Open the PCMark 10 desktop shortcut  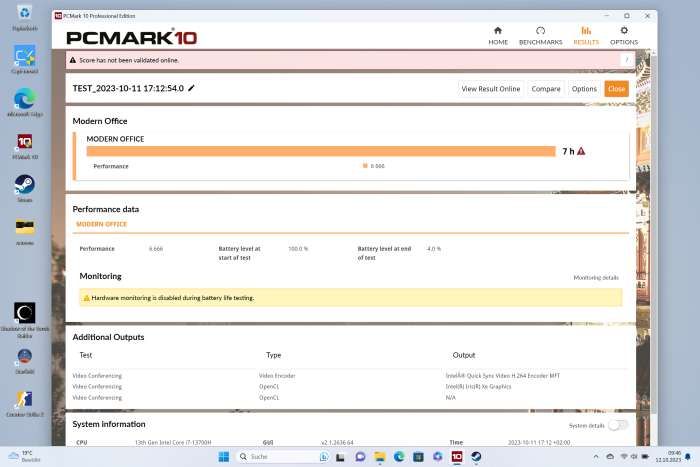pos(25,146)
